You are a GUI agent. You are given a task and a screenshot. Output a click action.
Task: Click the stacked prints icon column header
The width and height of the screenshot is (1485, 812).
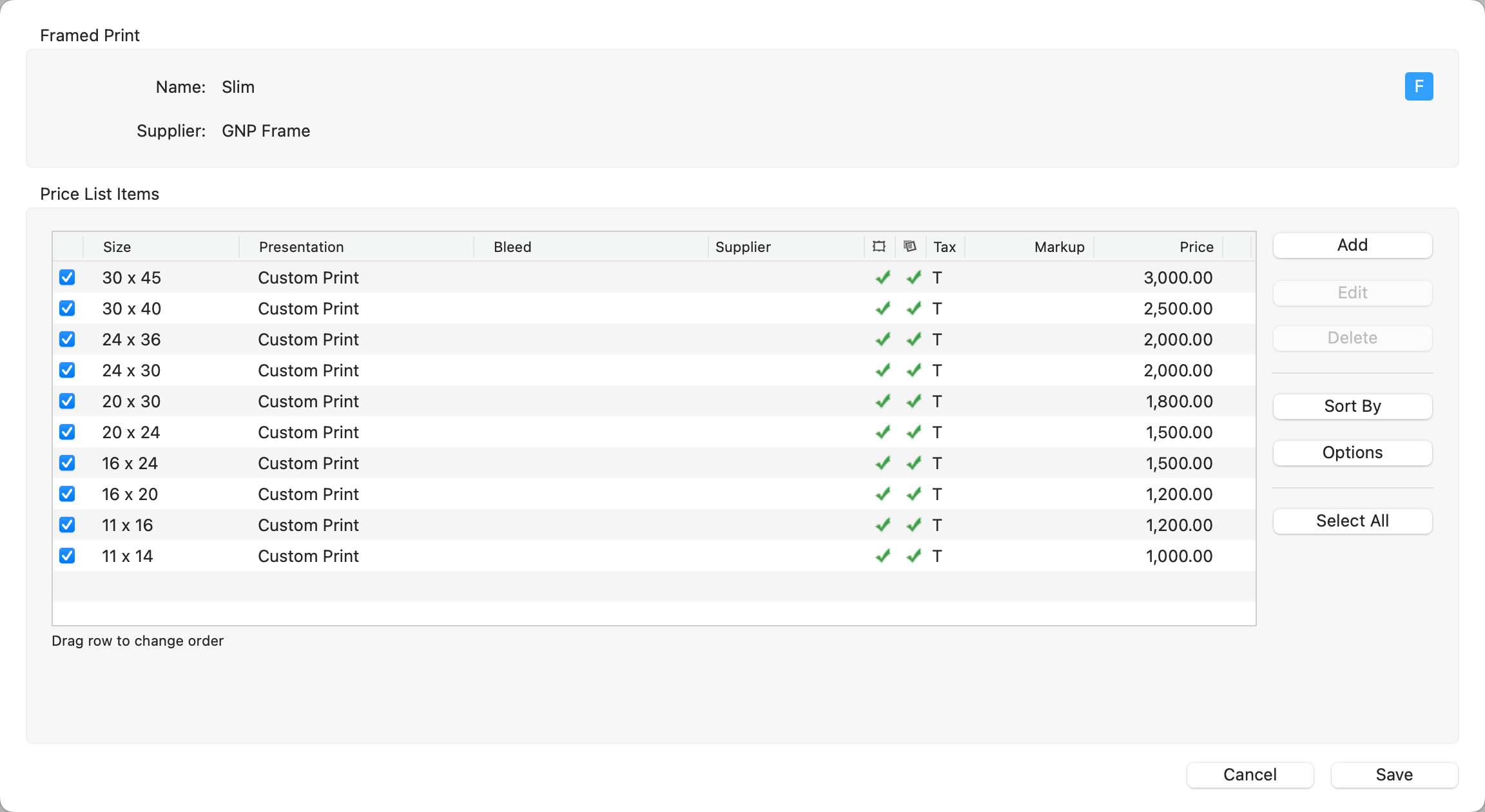910,247
